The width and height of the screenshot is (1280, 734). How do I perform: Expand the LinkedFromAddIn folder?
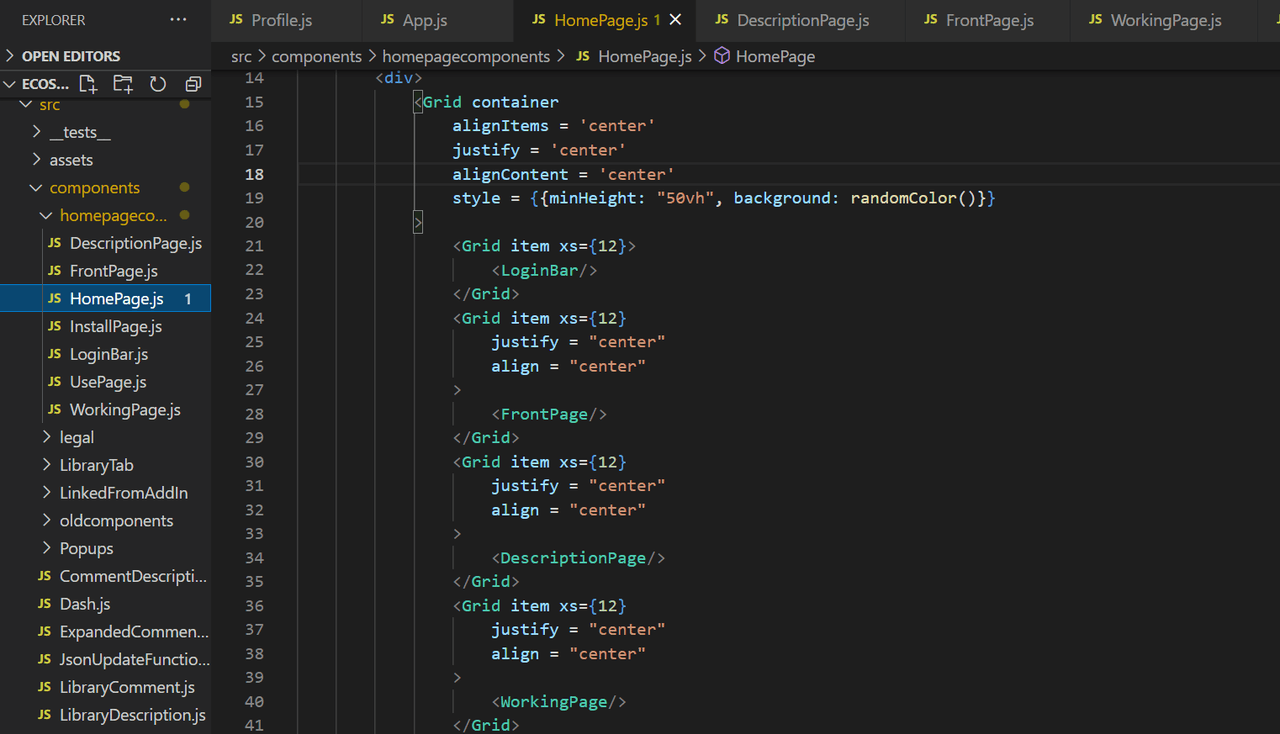coord(46,493)
